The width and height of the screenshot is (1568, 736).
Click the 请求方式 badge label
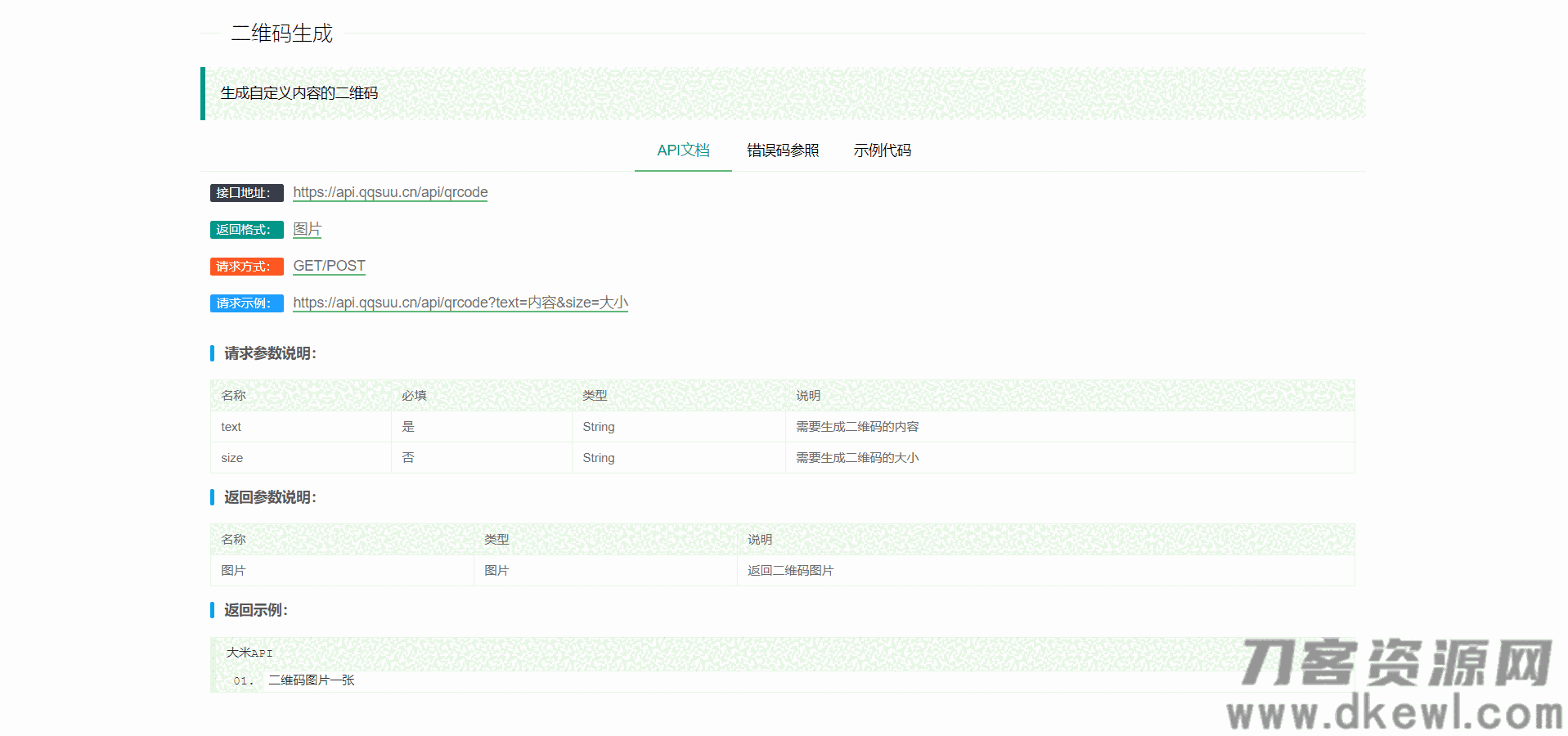tap(246, 267)
